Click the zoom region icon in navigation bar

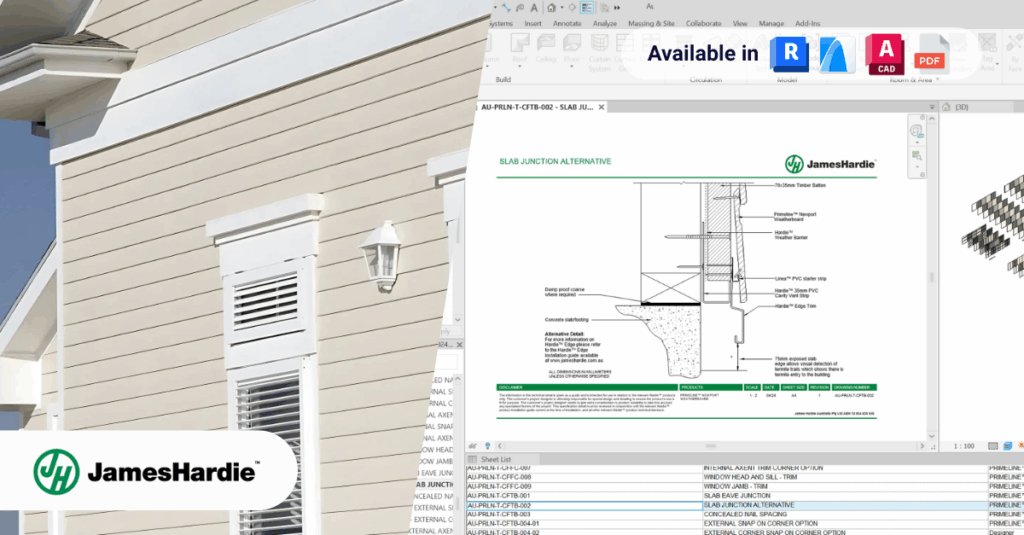916,156
